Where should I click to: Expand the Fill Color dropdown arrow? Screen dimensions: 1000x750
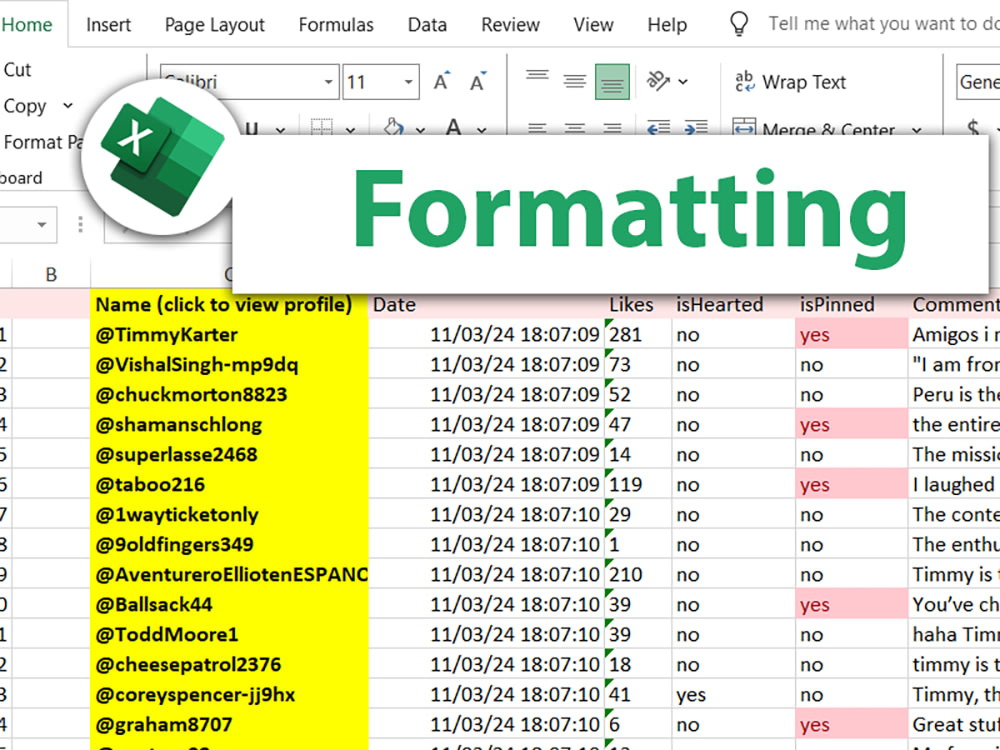coord(420,129)
